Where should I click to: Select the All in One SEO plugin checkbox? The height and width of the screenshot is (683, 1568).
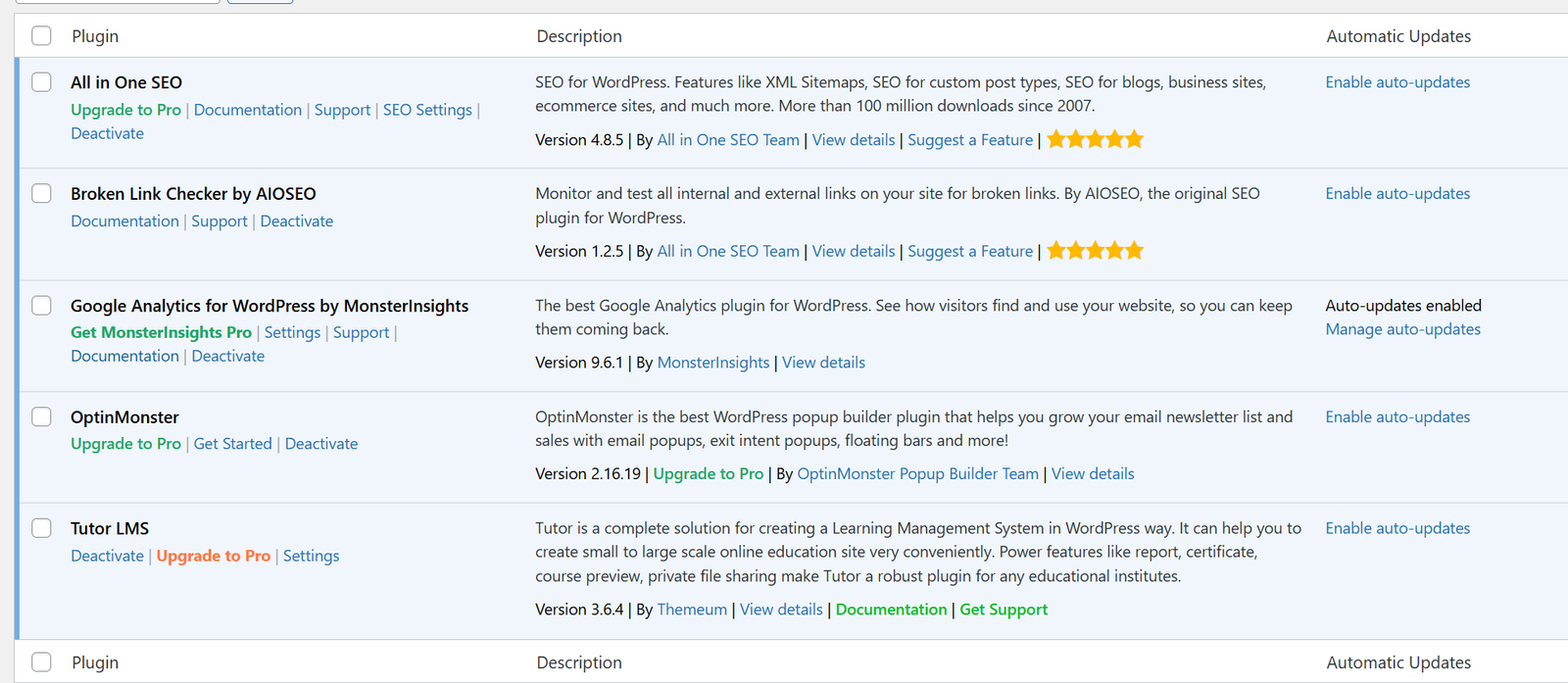coord(41,82)
